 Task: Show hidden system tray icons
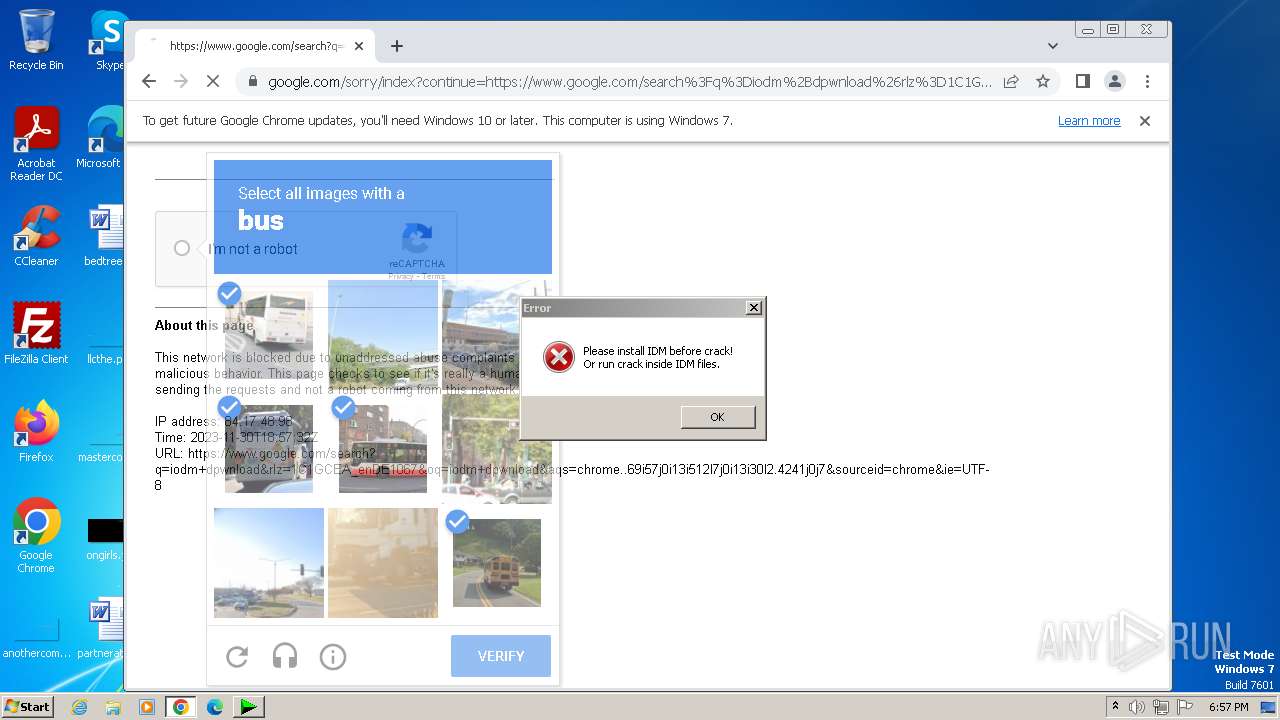pyautogui.click(x=1115, y=707)
